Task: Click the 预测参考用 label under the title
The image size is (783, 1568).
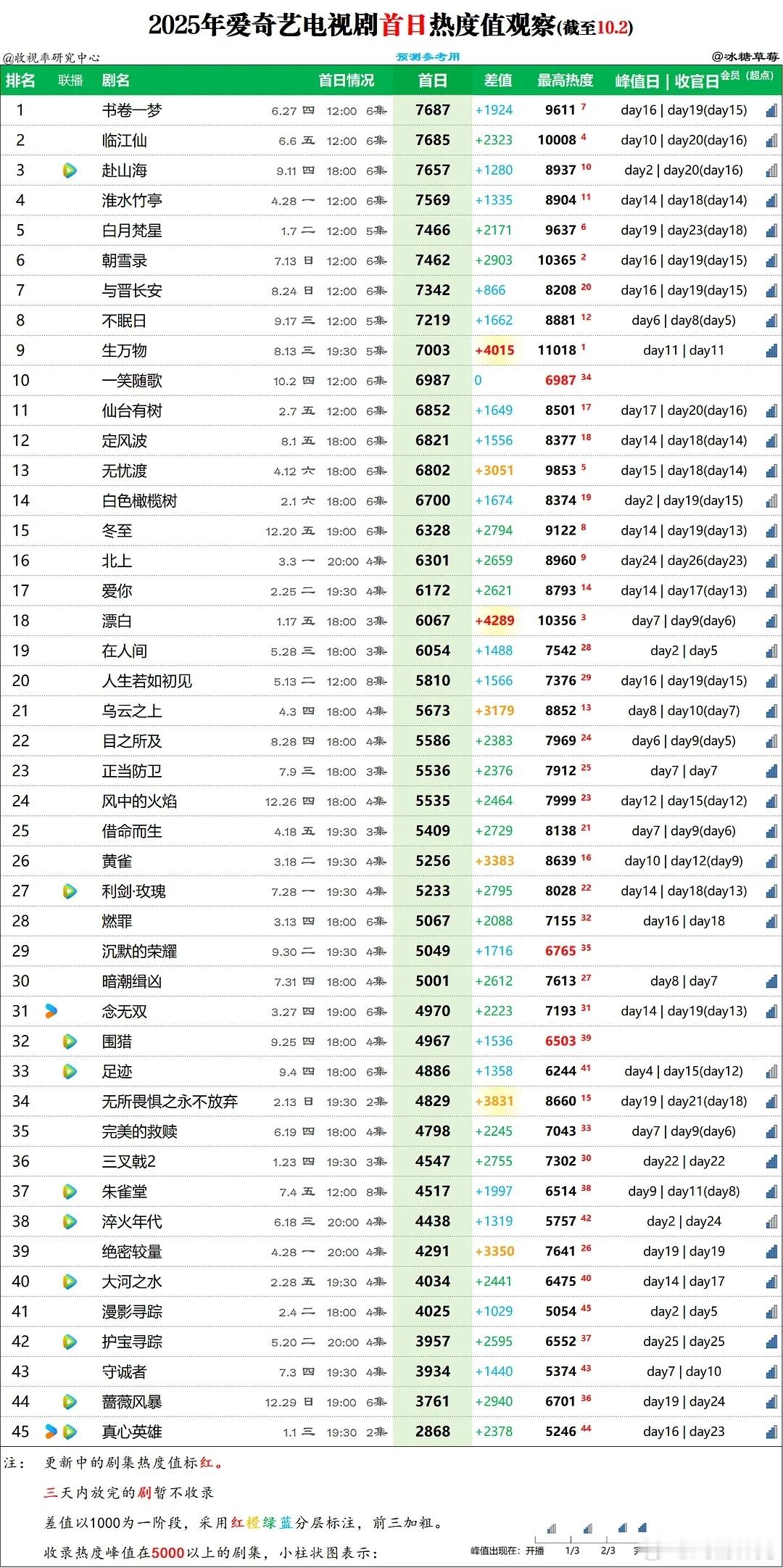Action: (x=428, y=57)
